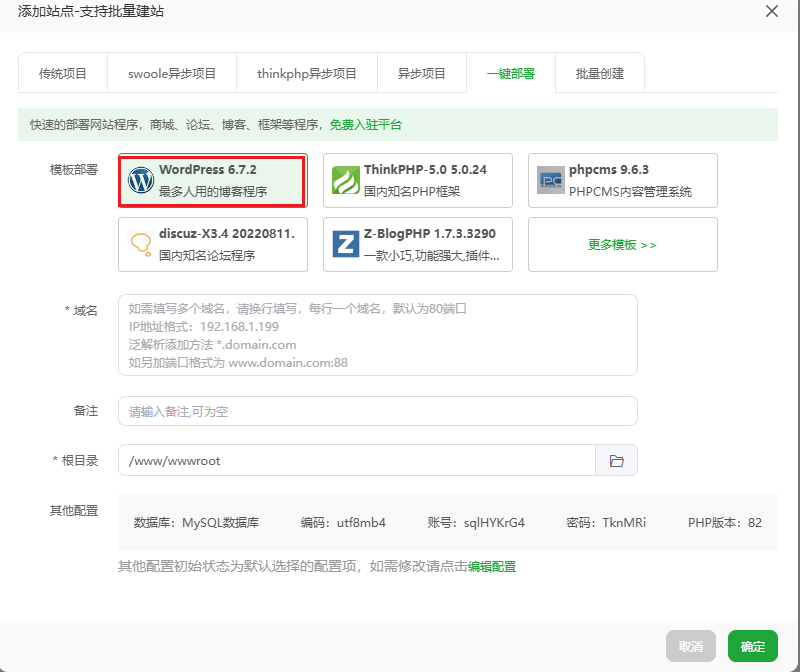Click 国内知名论坛程序 description text
Viewport: 800px width, 672px height.
tap(207, 255)
